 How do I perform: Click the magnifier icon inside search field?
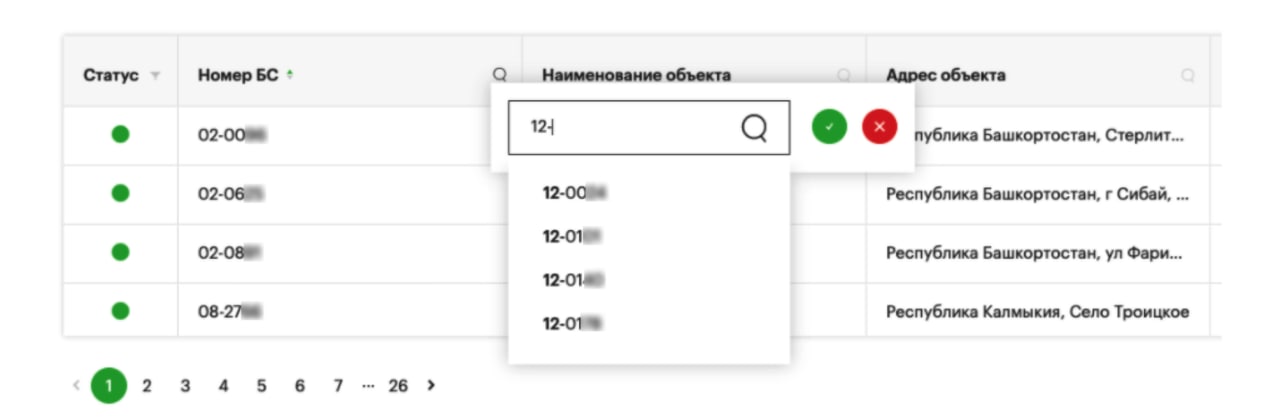pyautogui.click(x=754, y=127)
